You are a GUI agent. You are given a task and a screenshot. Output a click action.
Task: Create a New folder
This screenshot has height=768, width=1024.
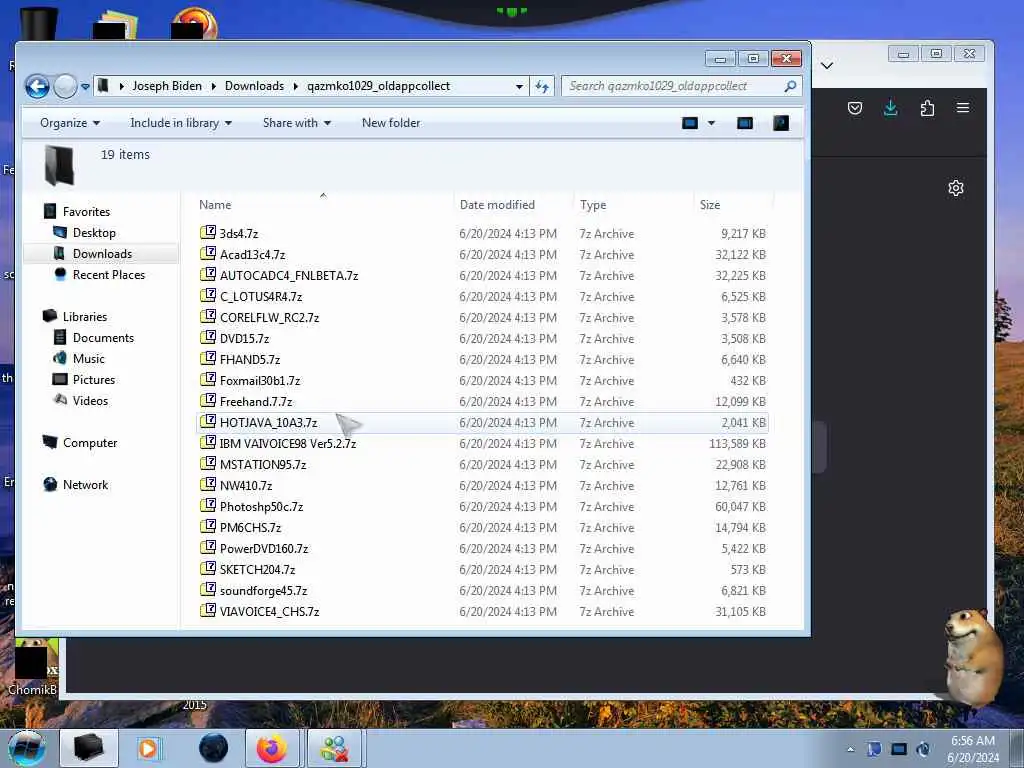tap(391, 123)
